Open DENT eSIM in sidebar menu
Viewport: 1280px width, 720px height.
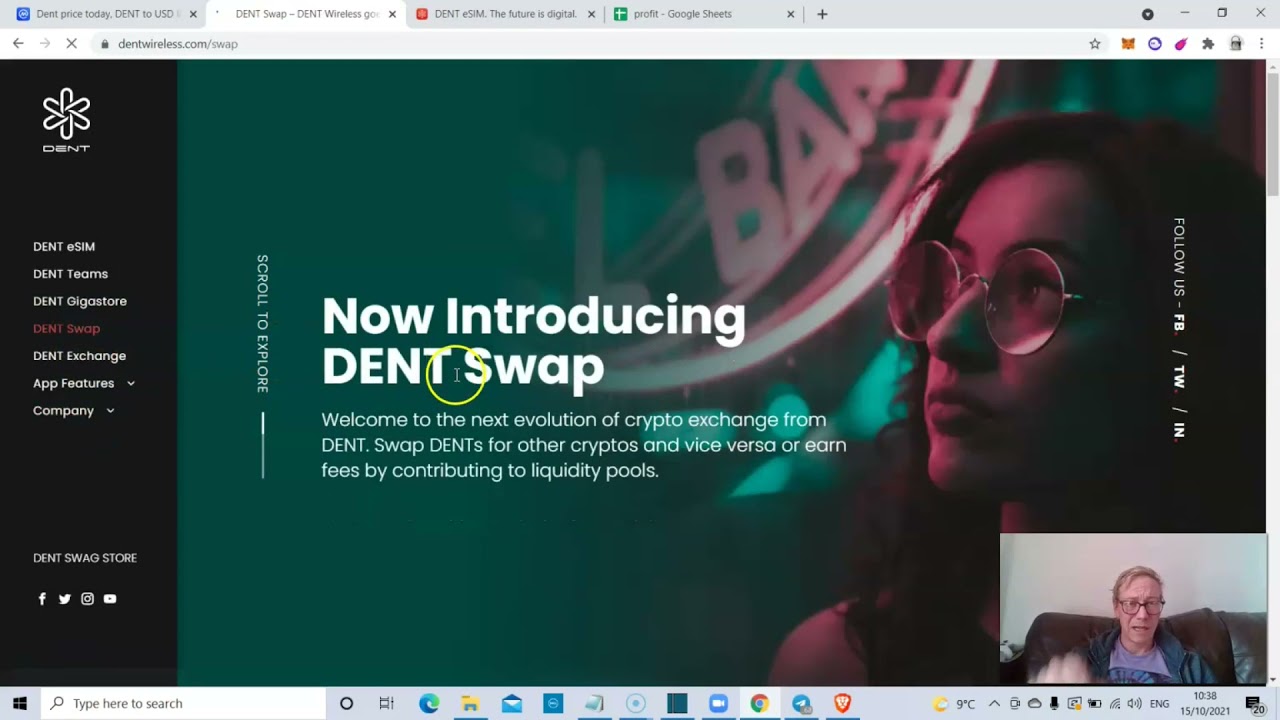pos(64,246)
